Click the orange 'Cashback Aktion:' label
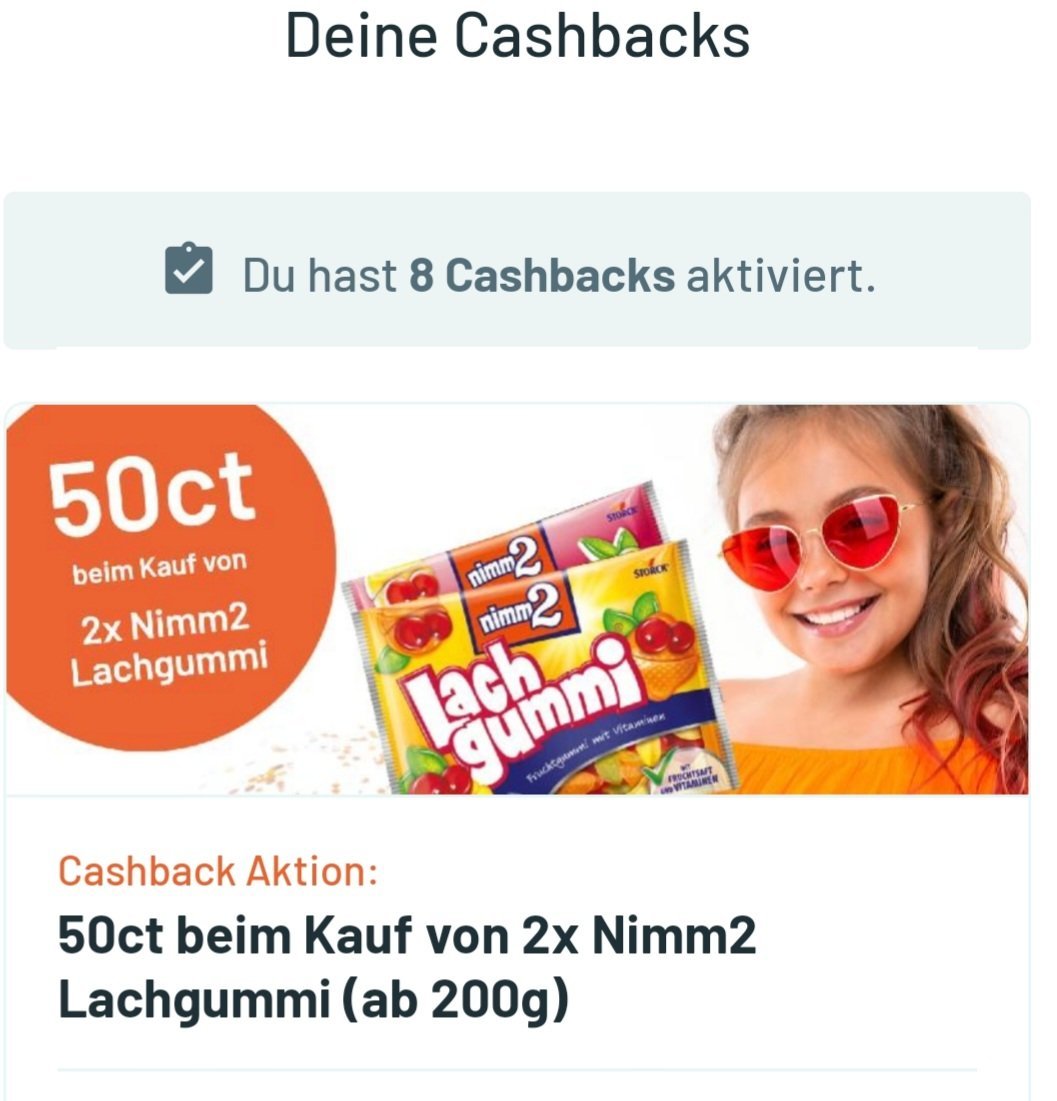The height and width of the screenshot is (1101, 1057). 218,871
